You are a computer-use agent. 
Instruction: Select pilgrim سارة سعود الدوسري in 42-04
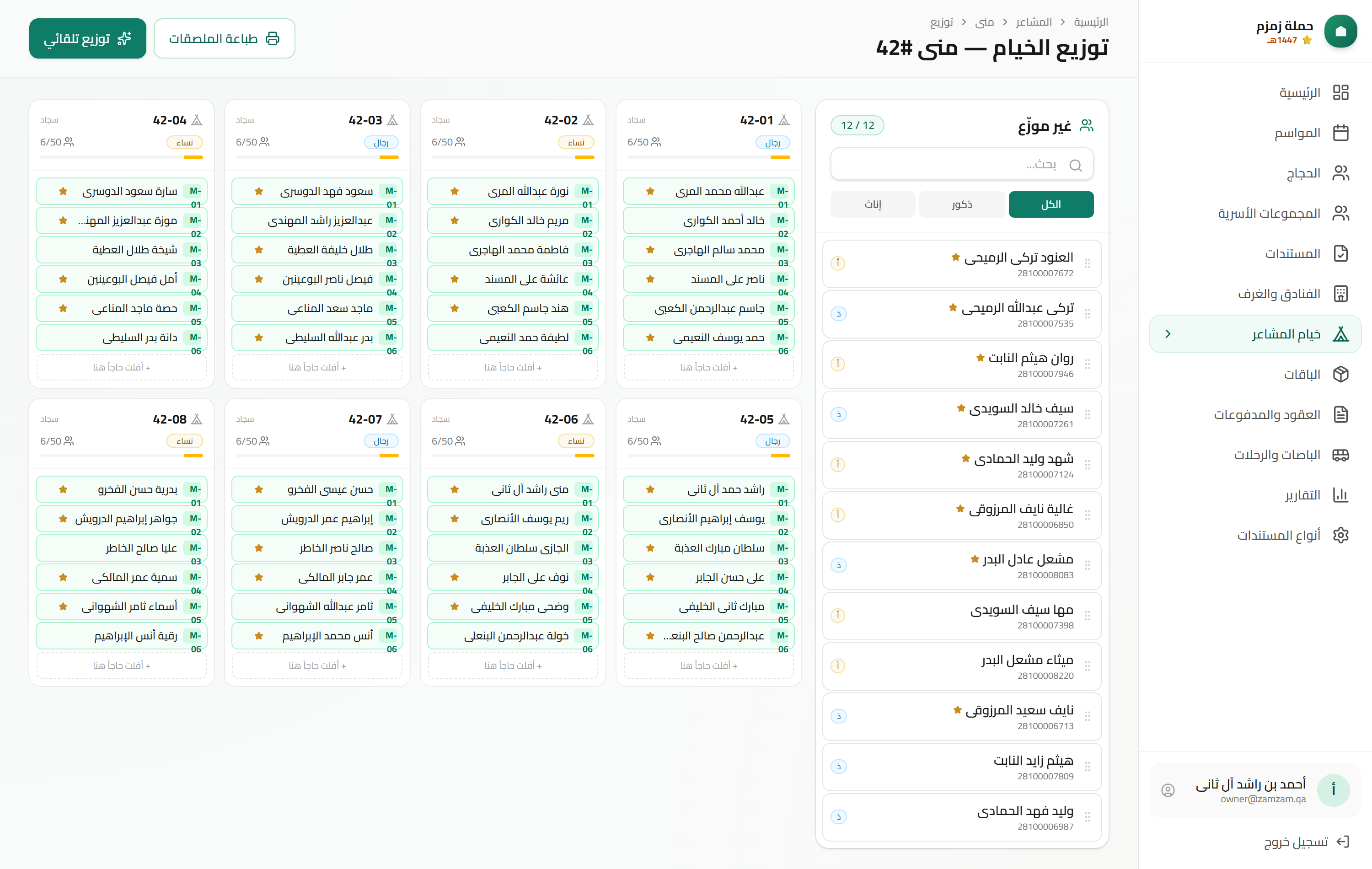coord(121,192)
